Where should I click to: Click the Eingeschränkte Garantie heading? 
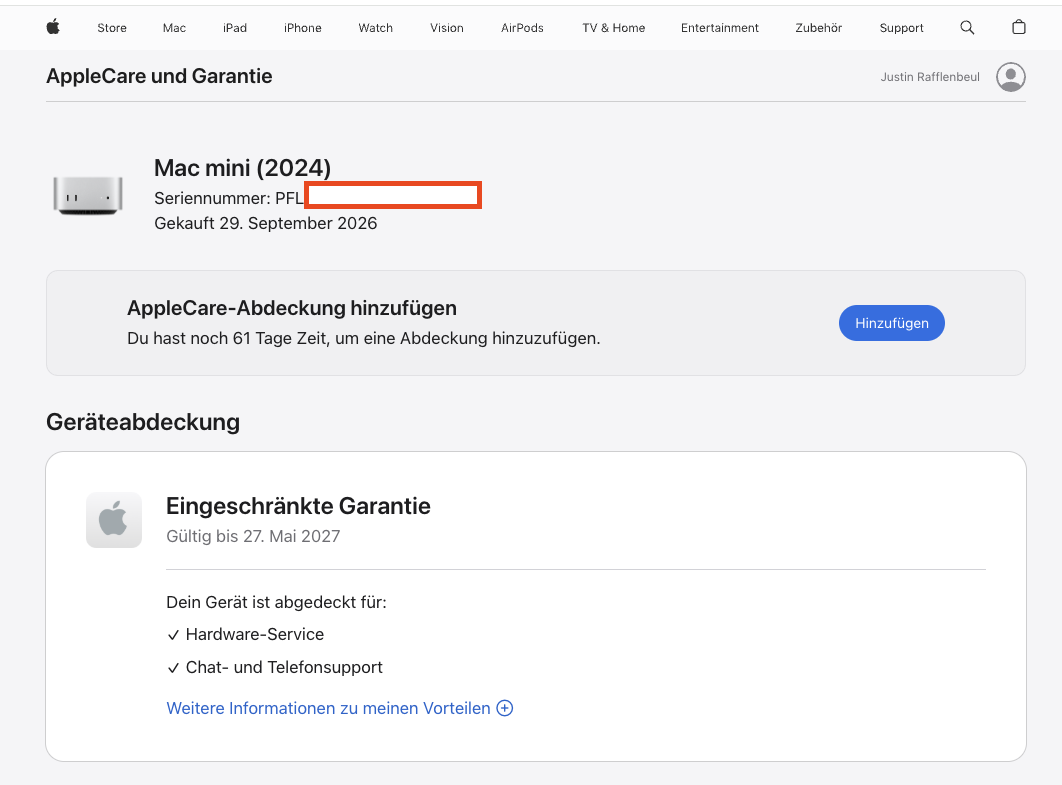coord(298,506)
